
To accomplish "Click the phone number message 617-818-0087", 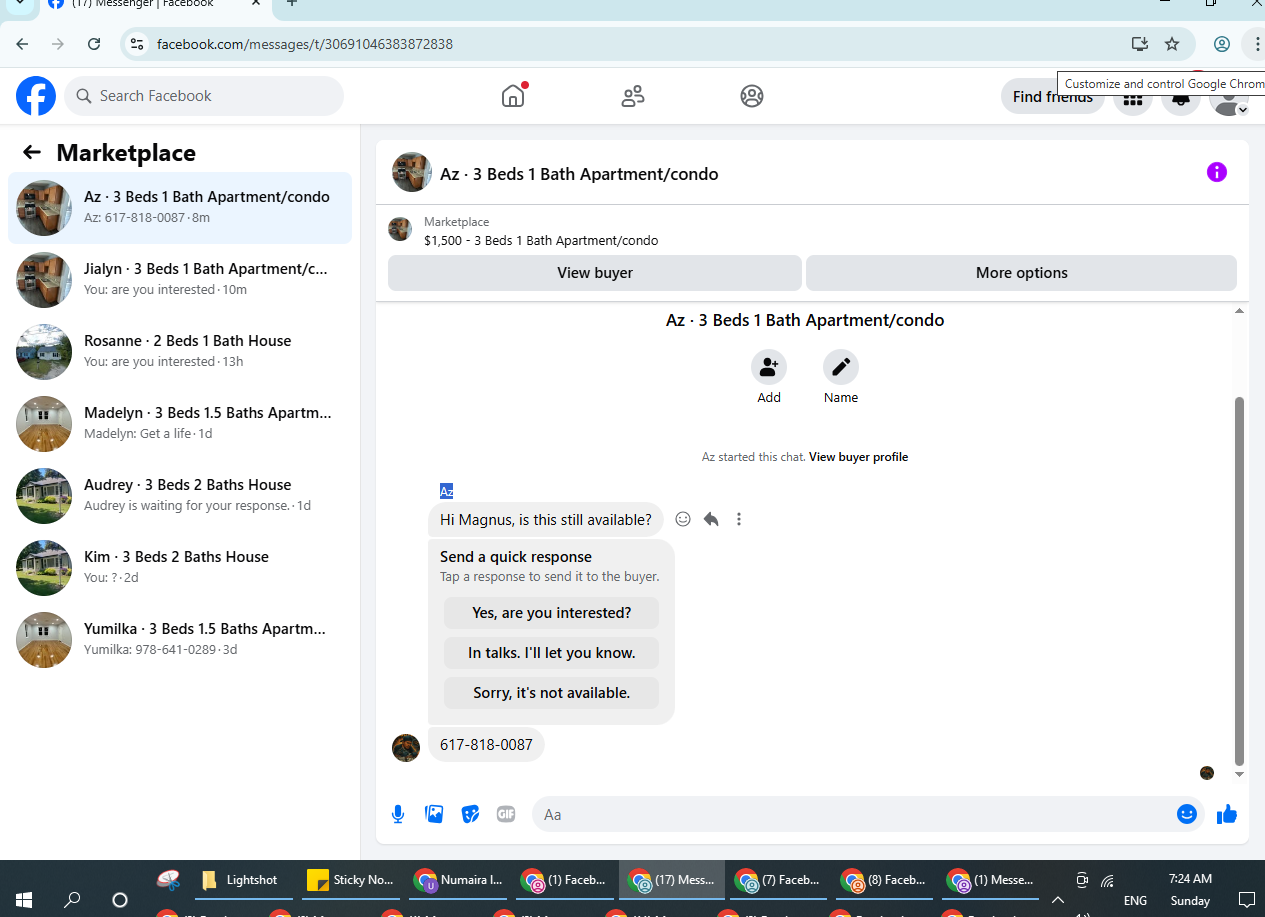I will coord(486,745).
